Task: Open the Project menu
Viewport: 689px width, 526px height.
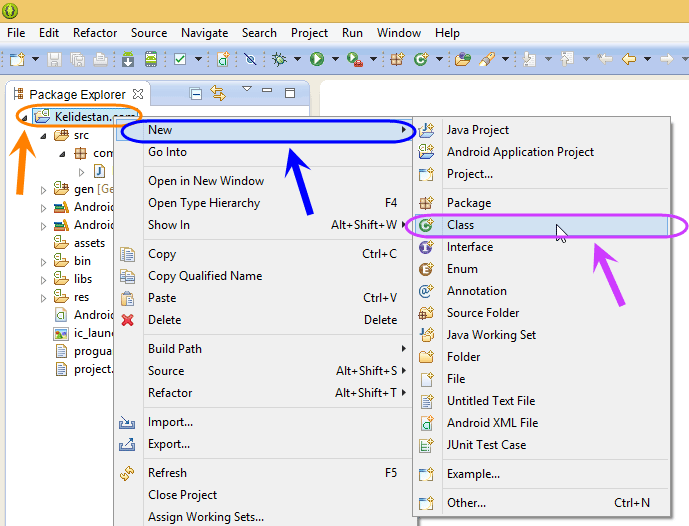Action: [x=309, y=33]
